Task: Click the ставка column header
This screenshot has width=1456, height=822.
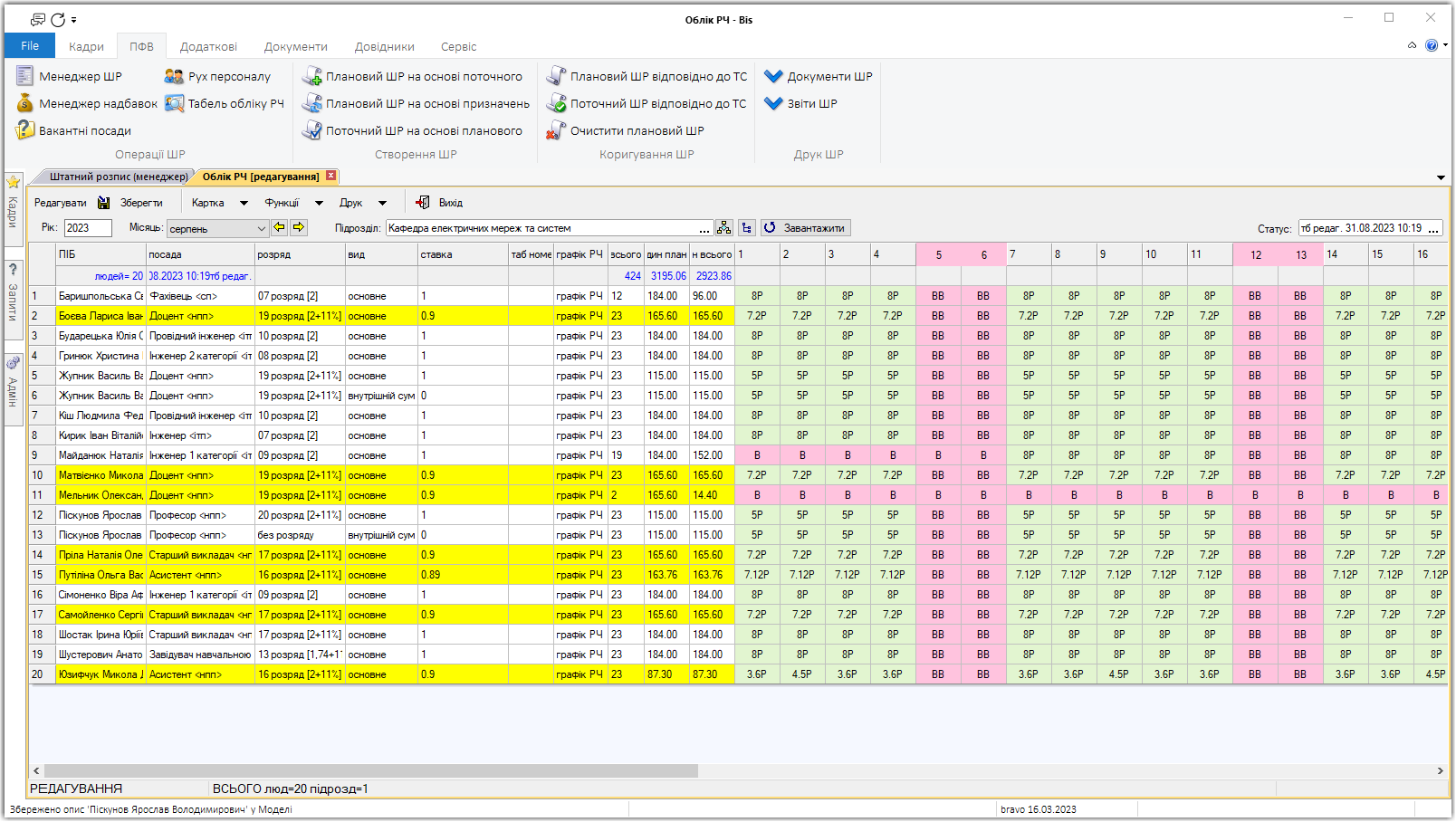Action: [x=463, y=254]
